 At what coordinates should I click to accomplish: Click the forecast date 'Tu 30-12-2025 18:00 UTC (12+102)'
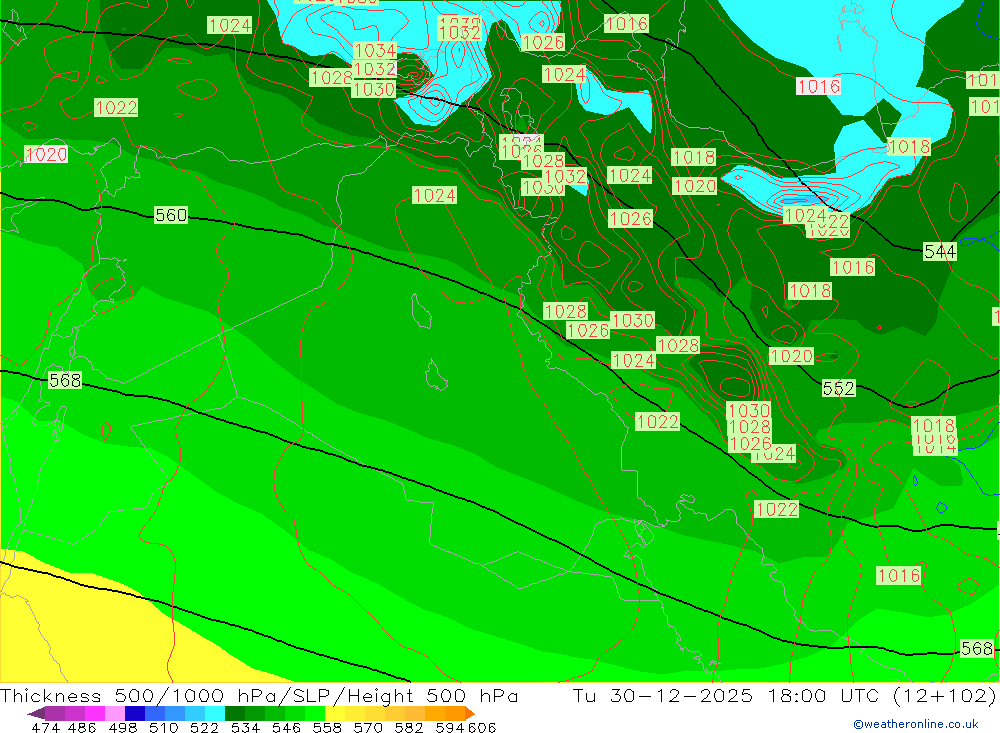click(x=784, y=695)
